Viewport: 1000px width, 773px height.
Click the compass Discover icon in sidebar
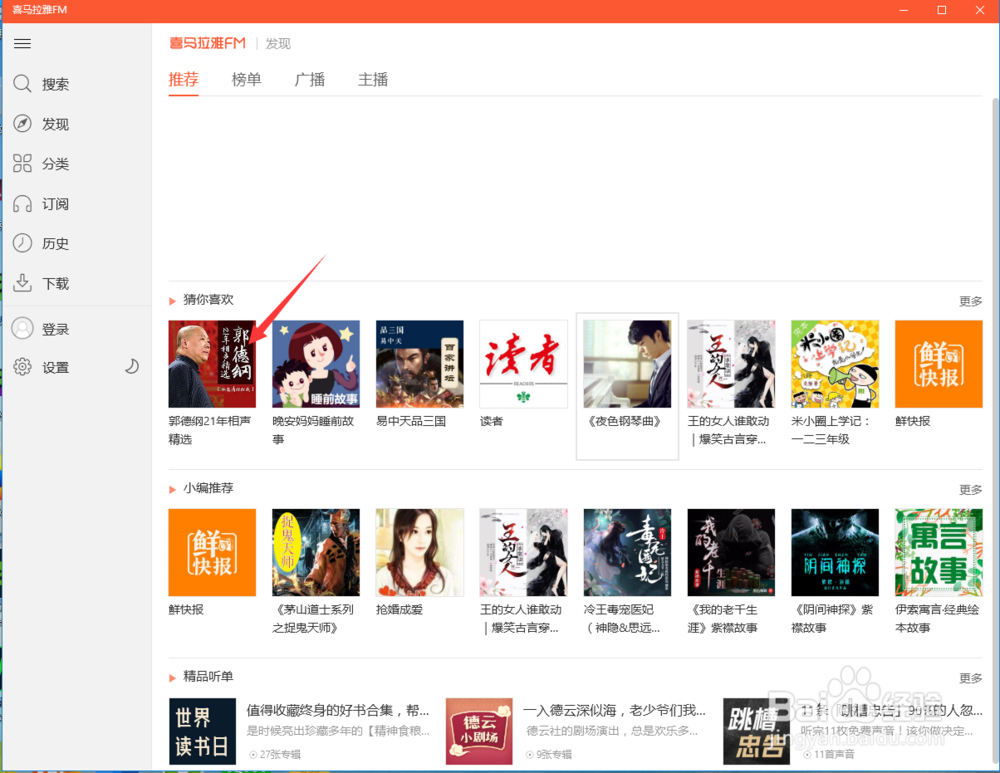(x=22, y=124)
